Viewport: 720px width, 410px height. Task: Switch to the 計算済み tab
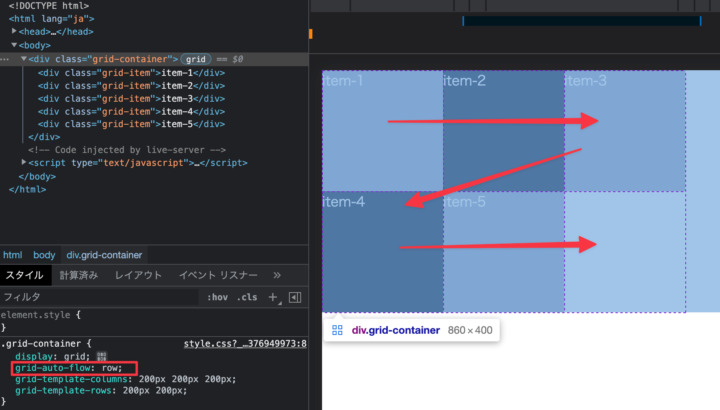[x=79, y=275]
